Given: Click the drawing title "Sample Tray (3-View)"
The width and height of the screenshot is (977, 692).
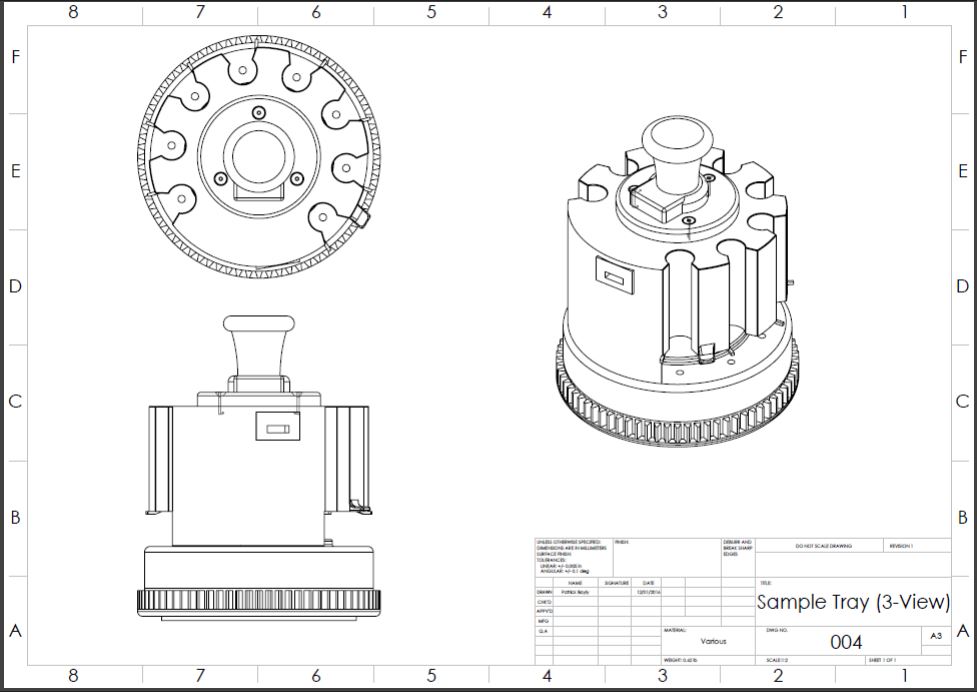Looking at the screenshot, I should click(x=852, y=602).
